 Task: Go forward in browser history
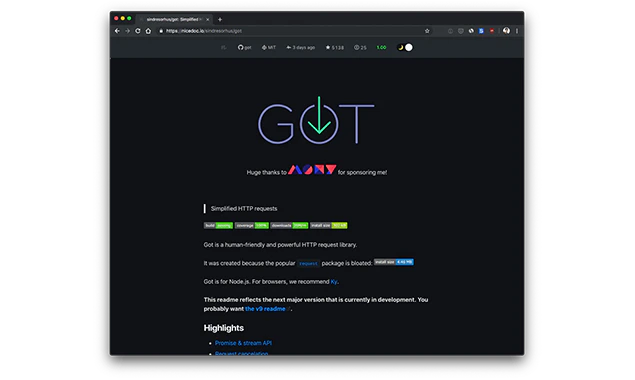tap(128, 31)
